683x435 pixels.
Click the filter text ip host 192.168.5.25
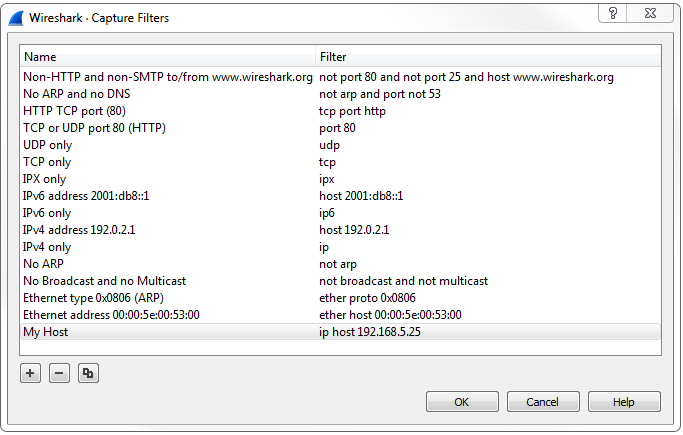point(370,332)
